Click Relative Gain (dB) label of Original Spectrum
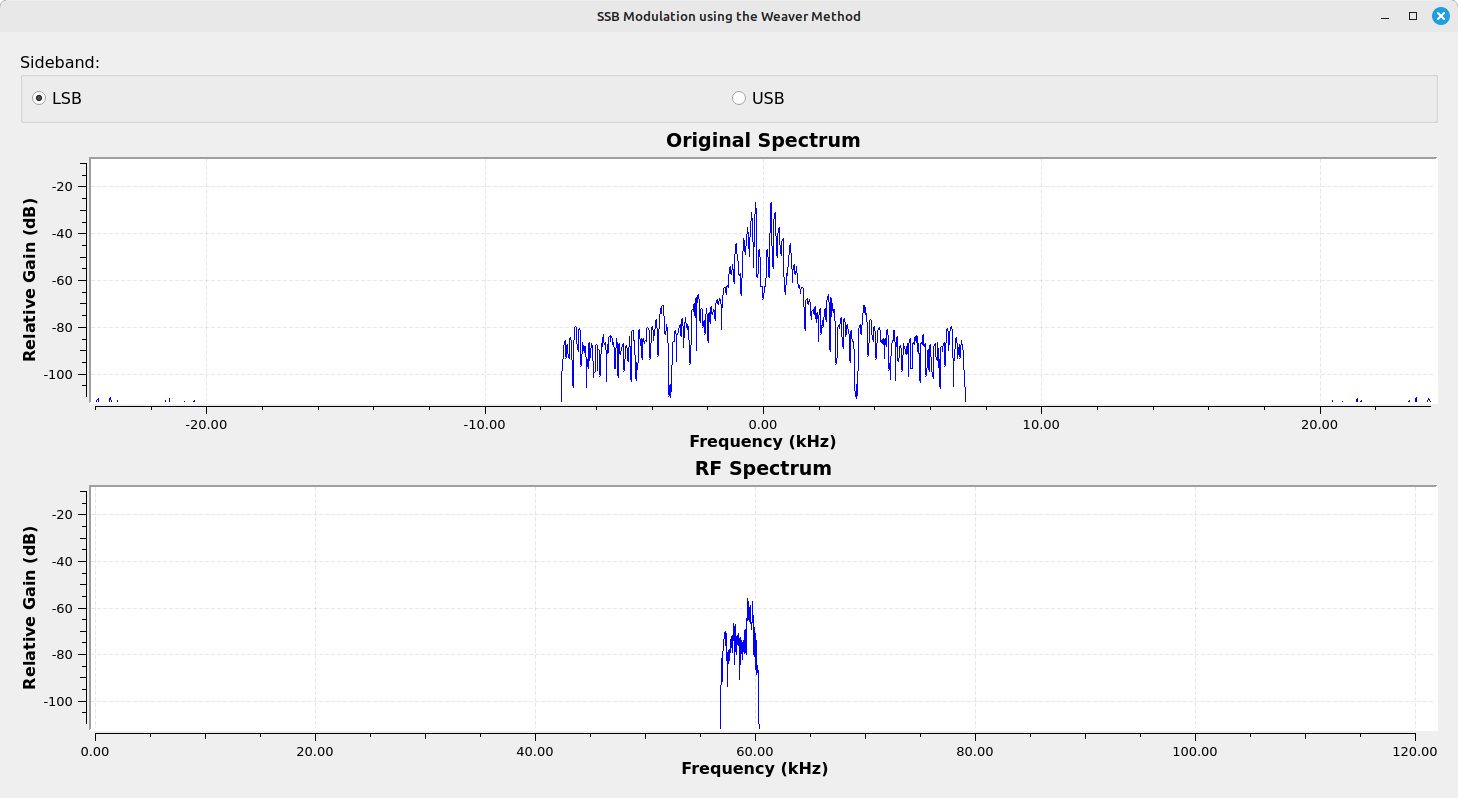Image resolution: width=1458 pixels, height=798 pixels. 30,281
